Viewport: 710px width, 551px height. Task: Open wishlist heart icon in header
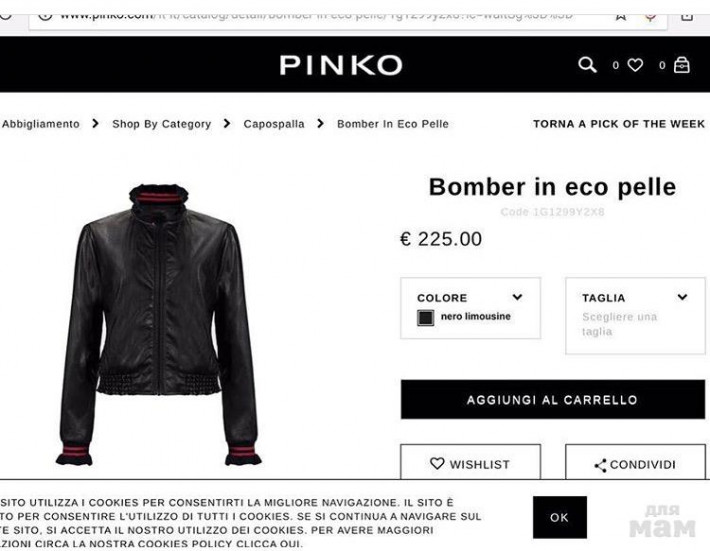tap(635, 65)
